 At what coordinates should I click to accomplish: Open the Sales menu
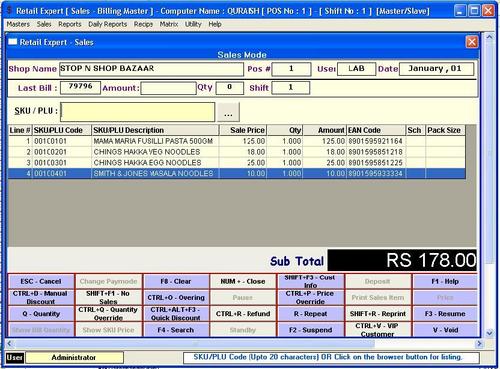pyautogui.click(x=44, y=24)
